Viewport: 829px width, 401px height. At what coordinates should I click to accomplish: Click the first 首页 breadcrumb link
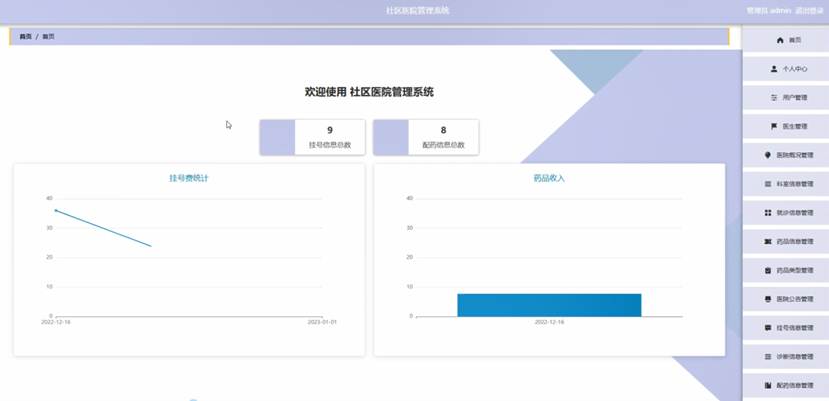click(25, 36)
